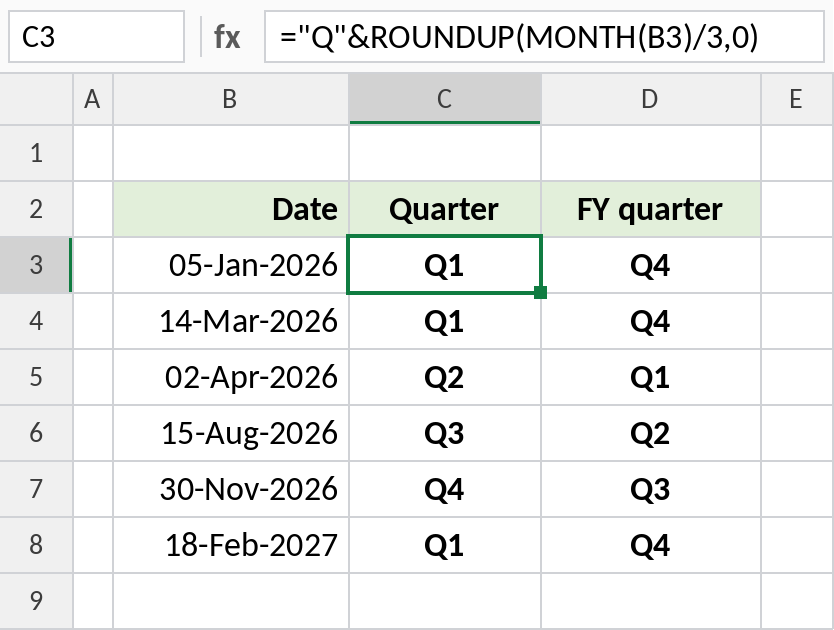Click the fill handle of cell C3

[540, 292]
